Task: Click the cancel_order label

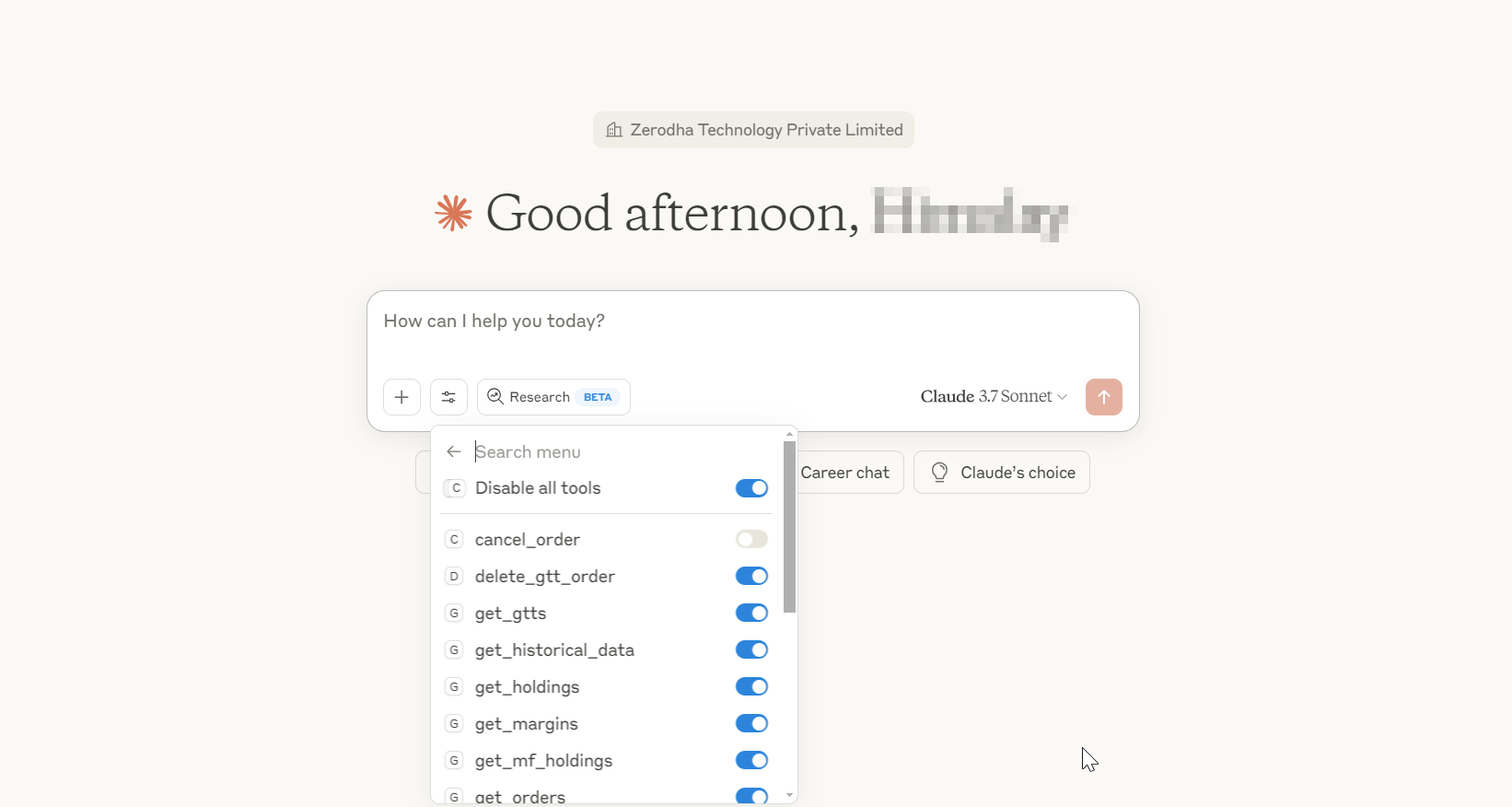Action: click(x=527, y=540)
